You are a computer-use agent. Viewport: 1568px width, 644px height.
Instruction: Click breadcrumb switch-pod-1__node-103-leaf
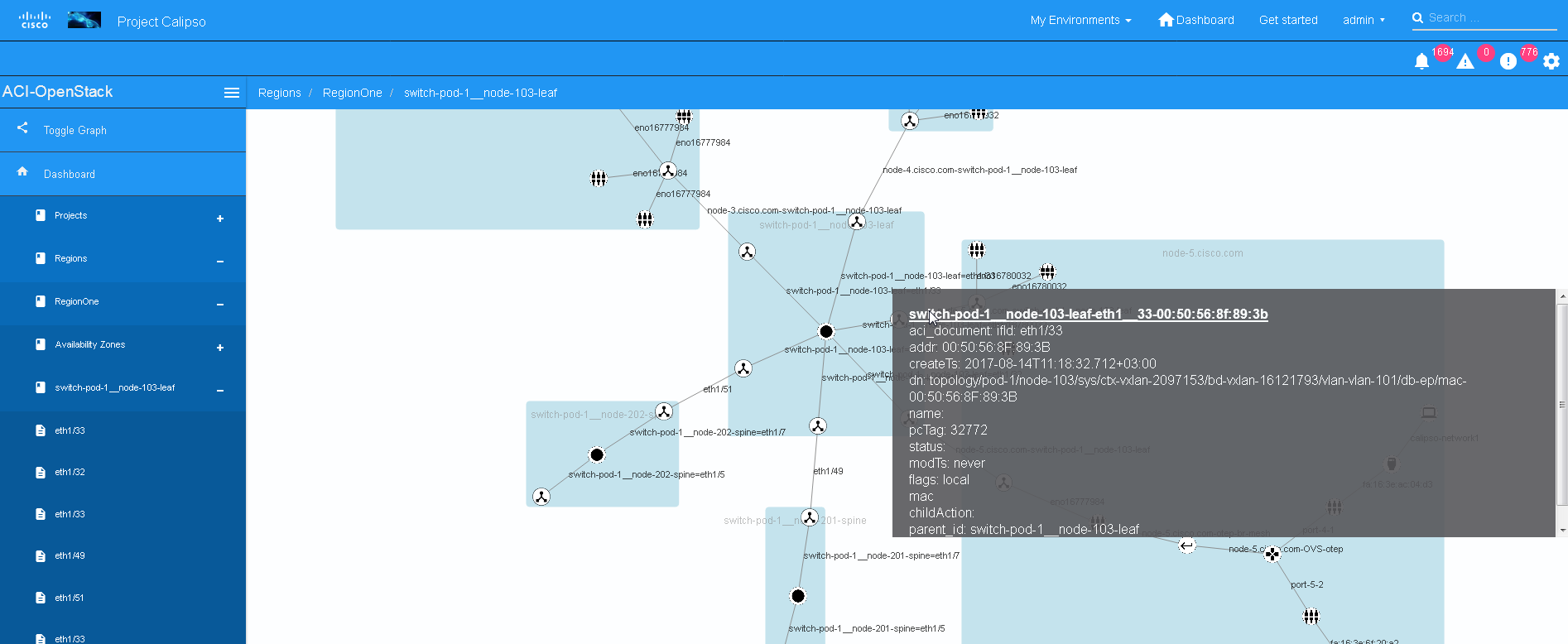pyautogui.click(x=480, y=93)
